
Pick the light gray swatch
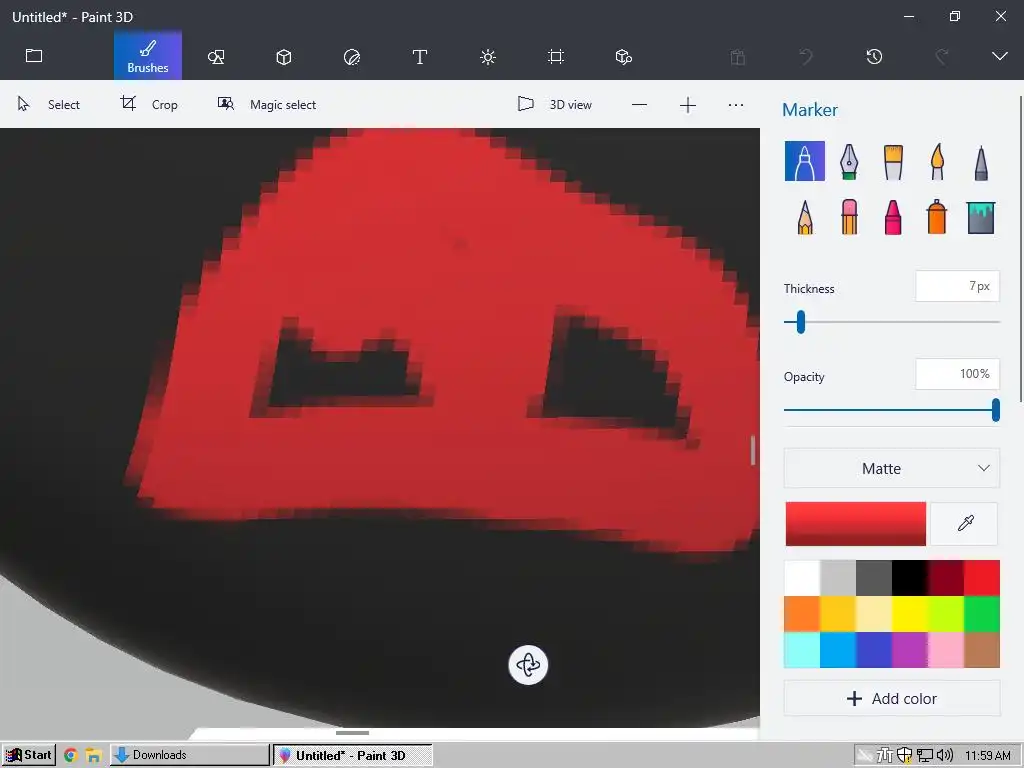pyautogui.click(x=838, y=578)
